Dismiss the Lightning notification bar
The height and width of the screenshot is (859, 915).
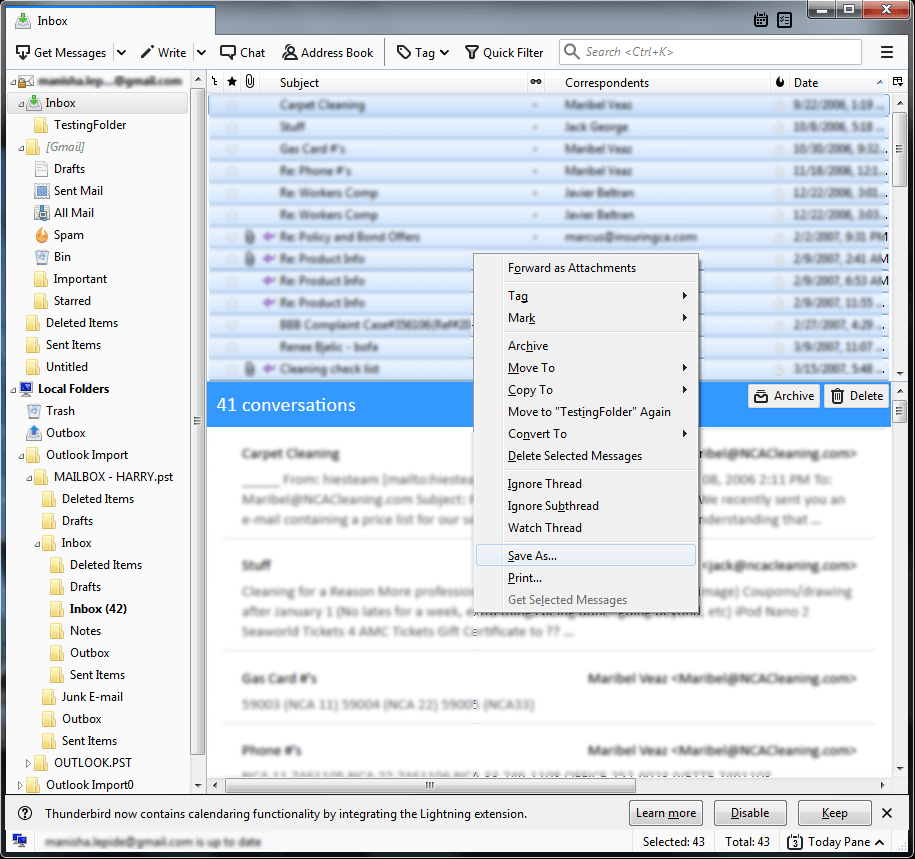[886, 813]
